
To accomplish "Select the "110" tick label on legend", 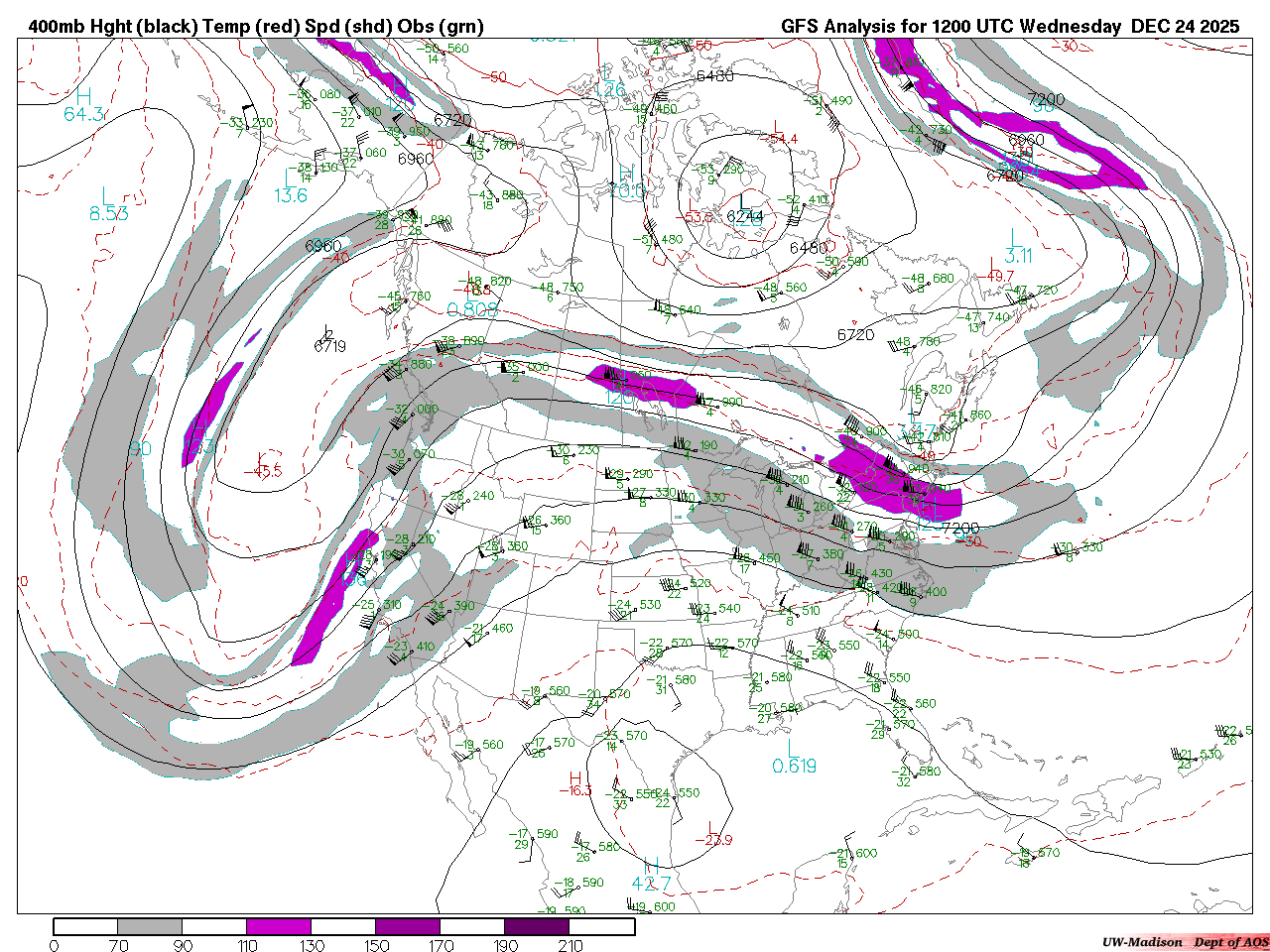I will [247, 945].
